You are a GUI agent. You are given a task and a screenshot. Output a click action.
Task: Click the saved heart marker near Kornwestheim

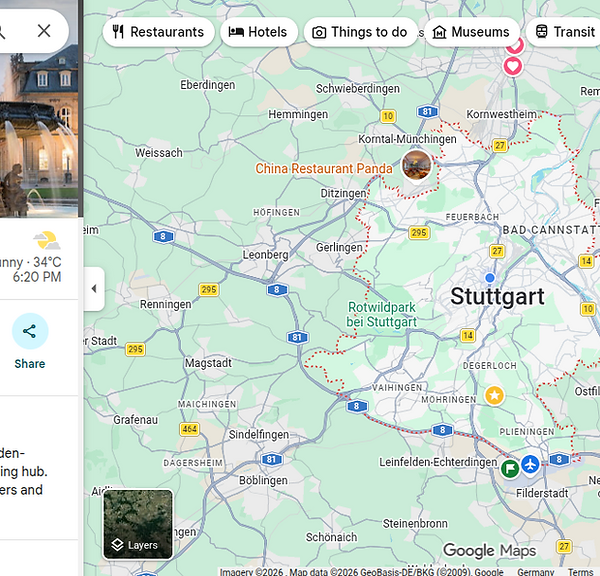[x=513, y=66]
